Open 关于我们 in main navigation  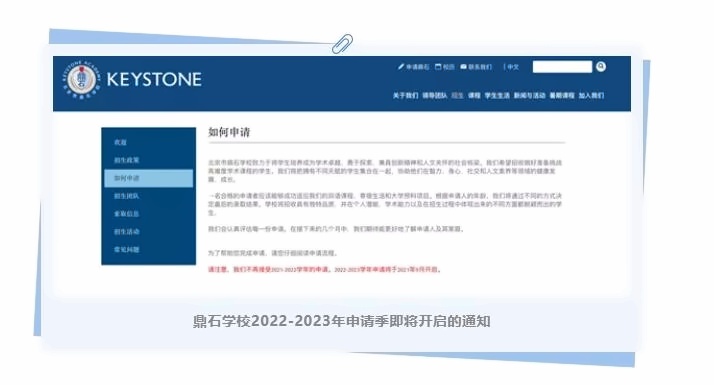[405, 96]
